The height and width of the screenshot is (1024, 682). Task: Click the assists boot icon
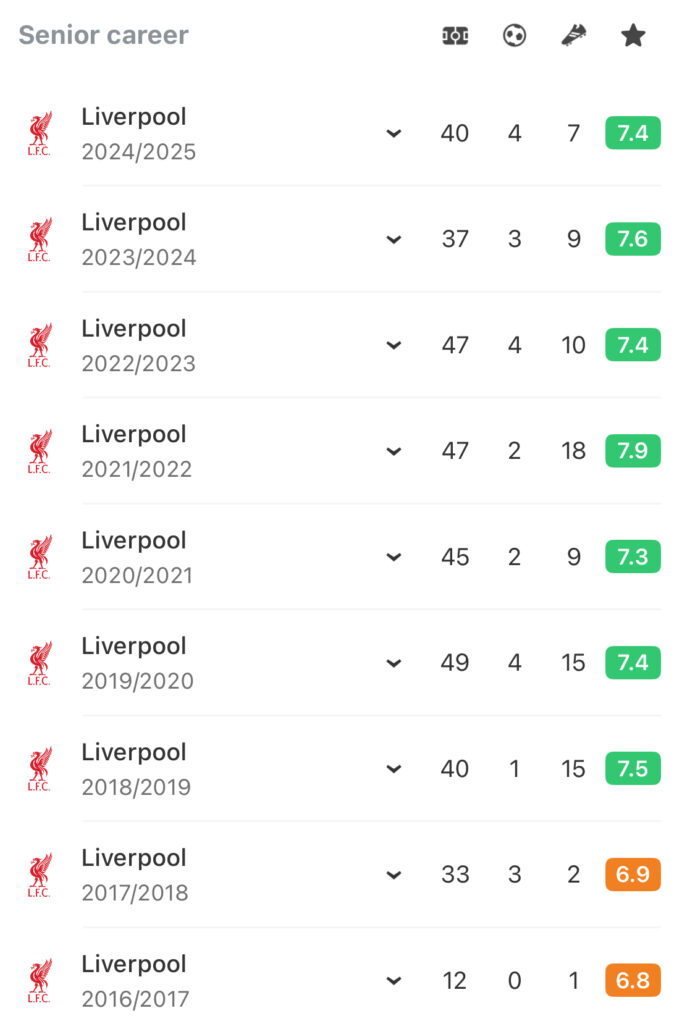click(x=574, y=35)
